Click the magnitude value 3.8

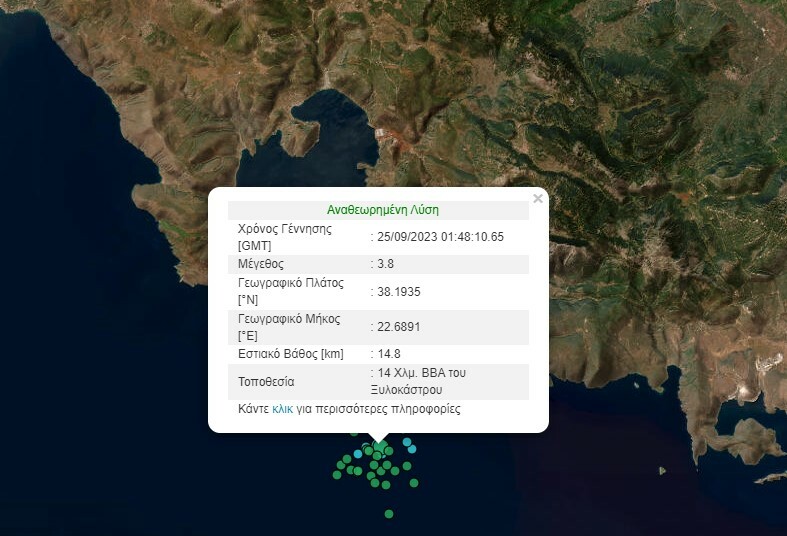(x=386, y=264)
